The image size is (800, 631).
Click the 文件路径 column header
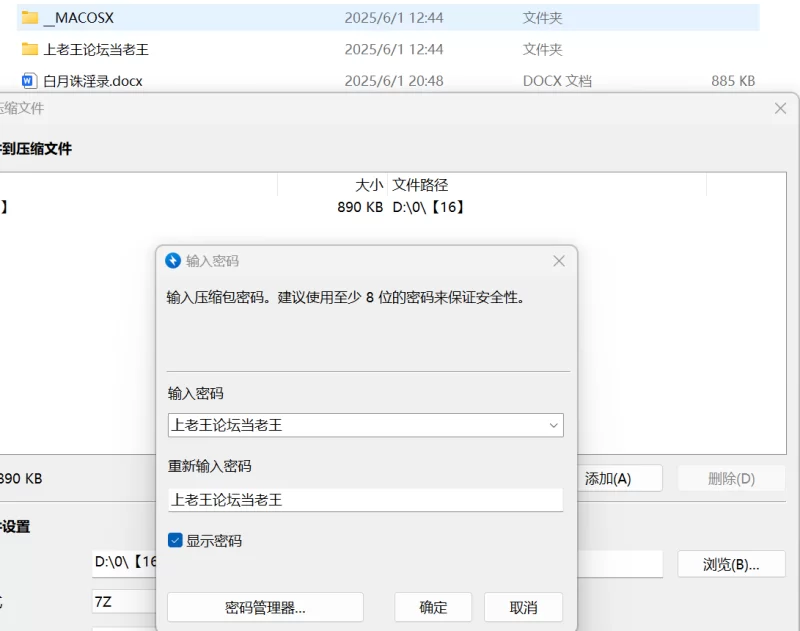[x=420, y=185]
